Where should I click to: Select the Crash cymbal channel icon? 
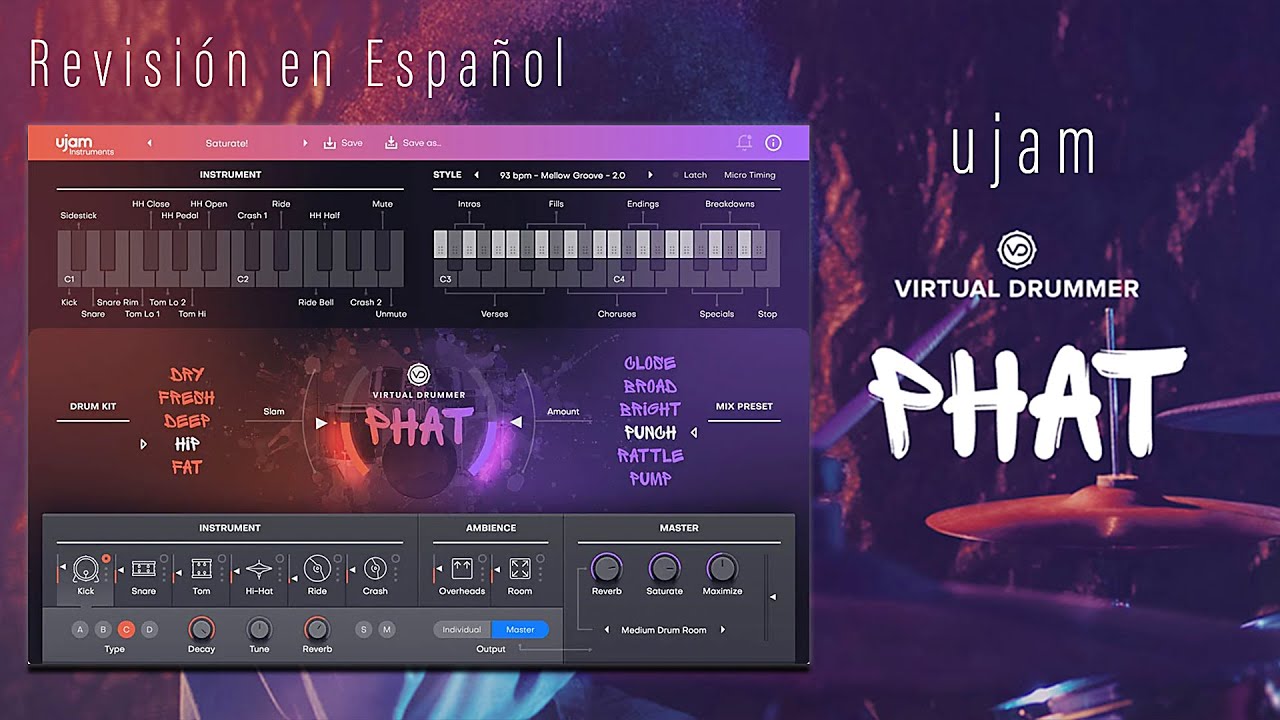click(x=375, y=569)
